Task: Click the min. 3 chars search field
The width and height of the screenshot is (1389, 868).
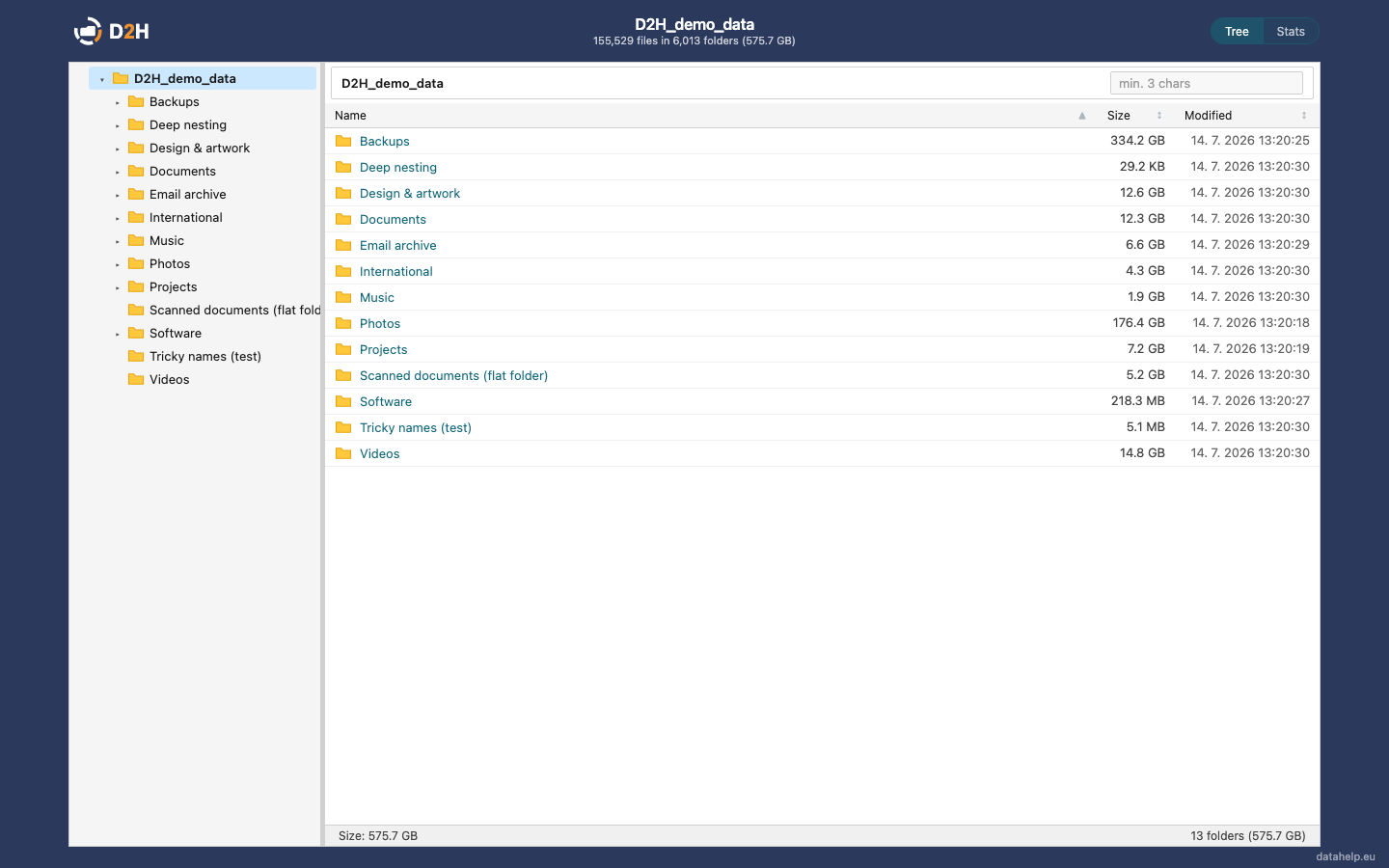Action: pyautogui.click(x=1207, y=83)
